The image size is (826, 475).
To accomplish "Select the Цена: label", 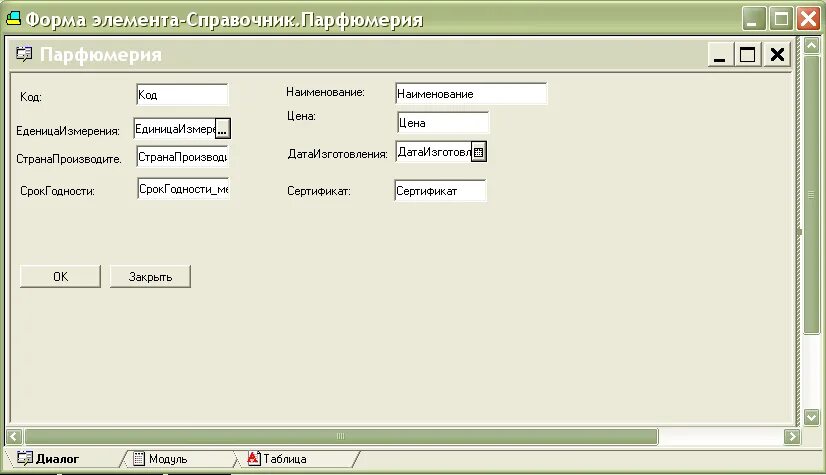I will click(301, 116).
